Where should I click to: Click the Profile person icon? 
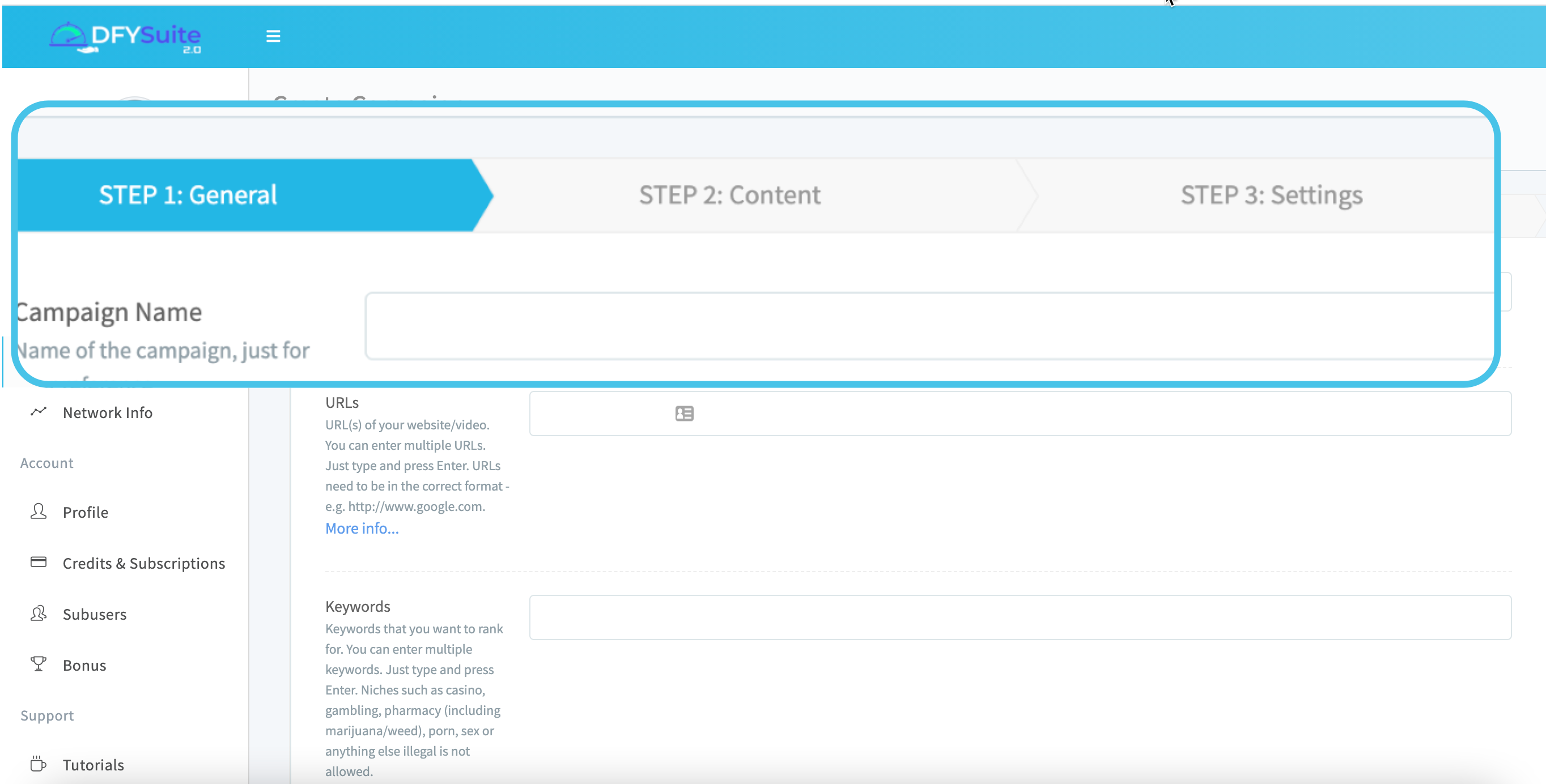39,511
